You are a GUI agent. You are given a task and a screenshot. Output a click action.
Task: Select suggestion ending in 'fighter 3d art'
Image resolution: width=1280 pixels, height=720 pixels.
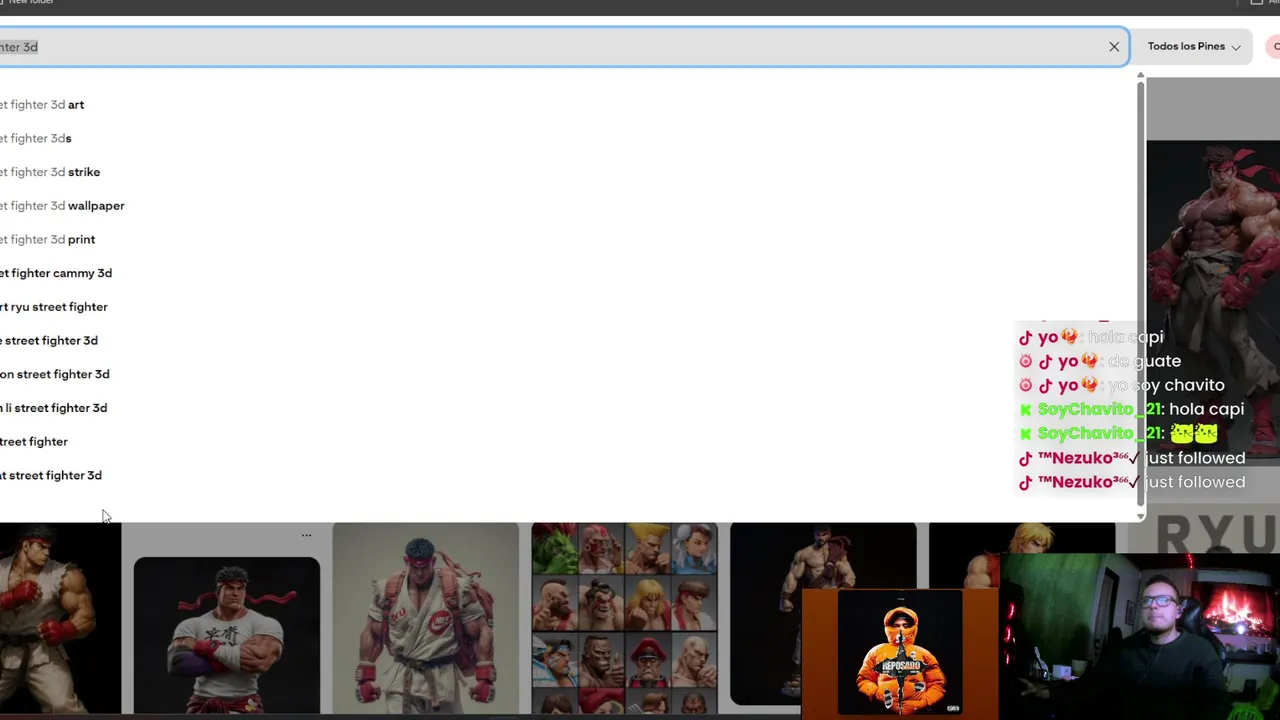(x=42, y=105)
